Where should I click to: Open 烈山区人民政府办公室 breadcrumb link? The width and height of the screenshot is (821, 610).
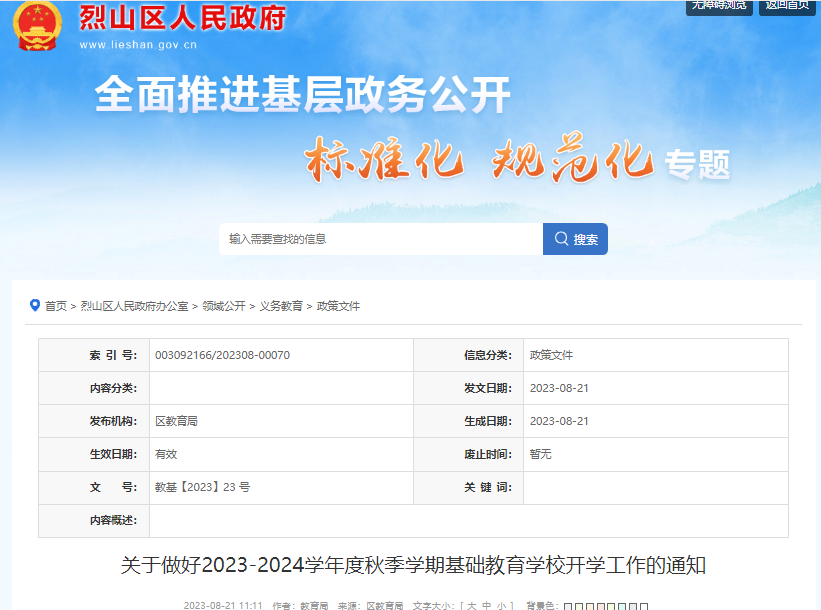click(134, 306)
